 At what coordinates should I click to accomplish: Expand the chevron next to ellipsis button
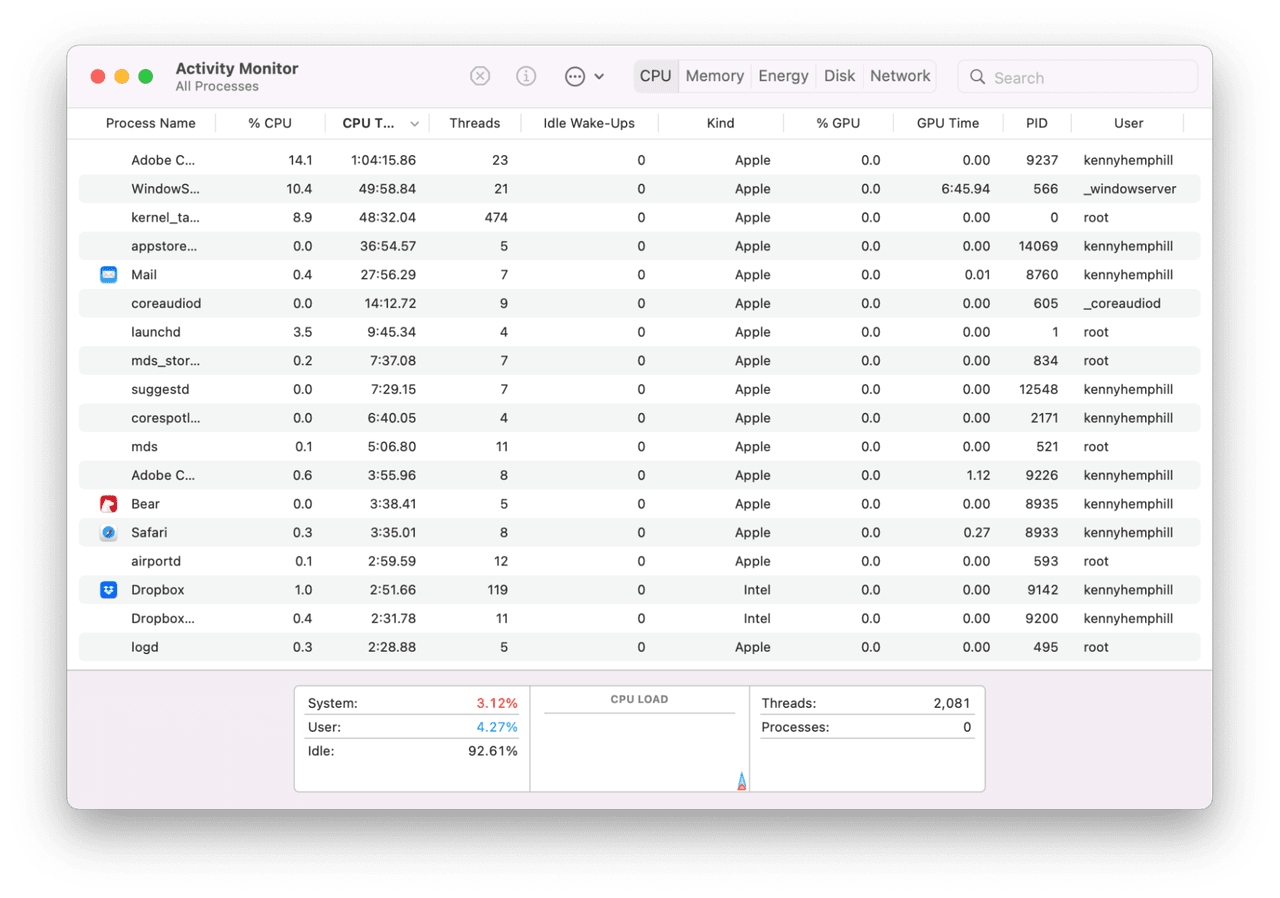[x=599, y=77]
